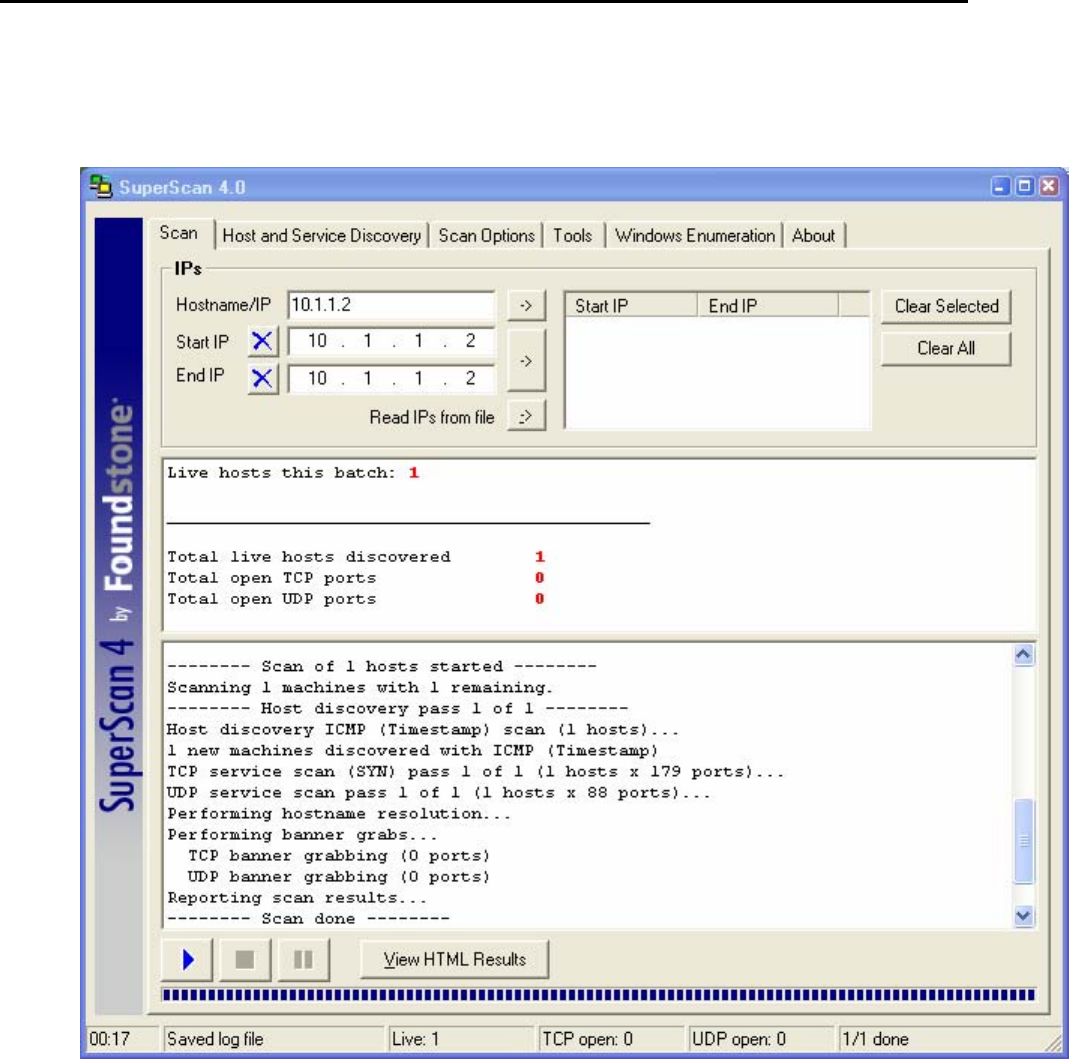The height and width of the screenshot is (1059, 1069).
Task: Open the Windows Enumeration tab
Action: (694, 236)
